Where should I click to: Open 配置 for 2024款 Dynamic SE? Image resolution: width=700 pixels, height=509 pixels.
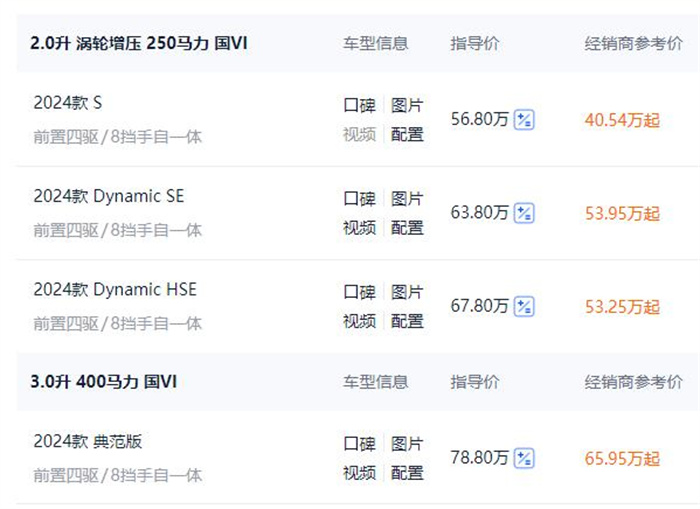tap(407, 228)
